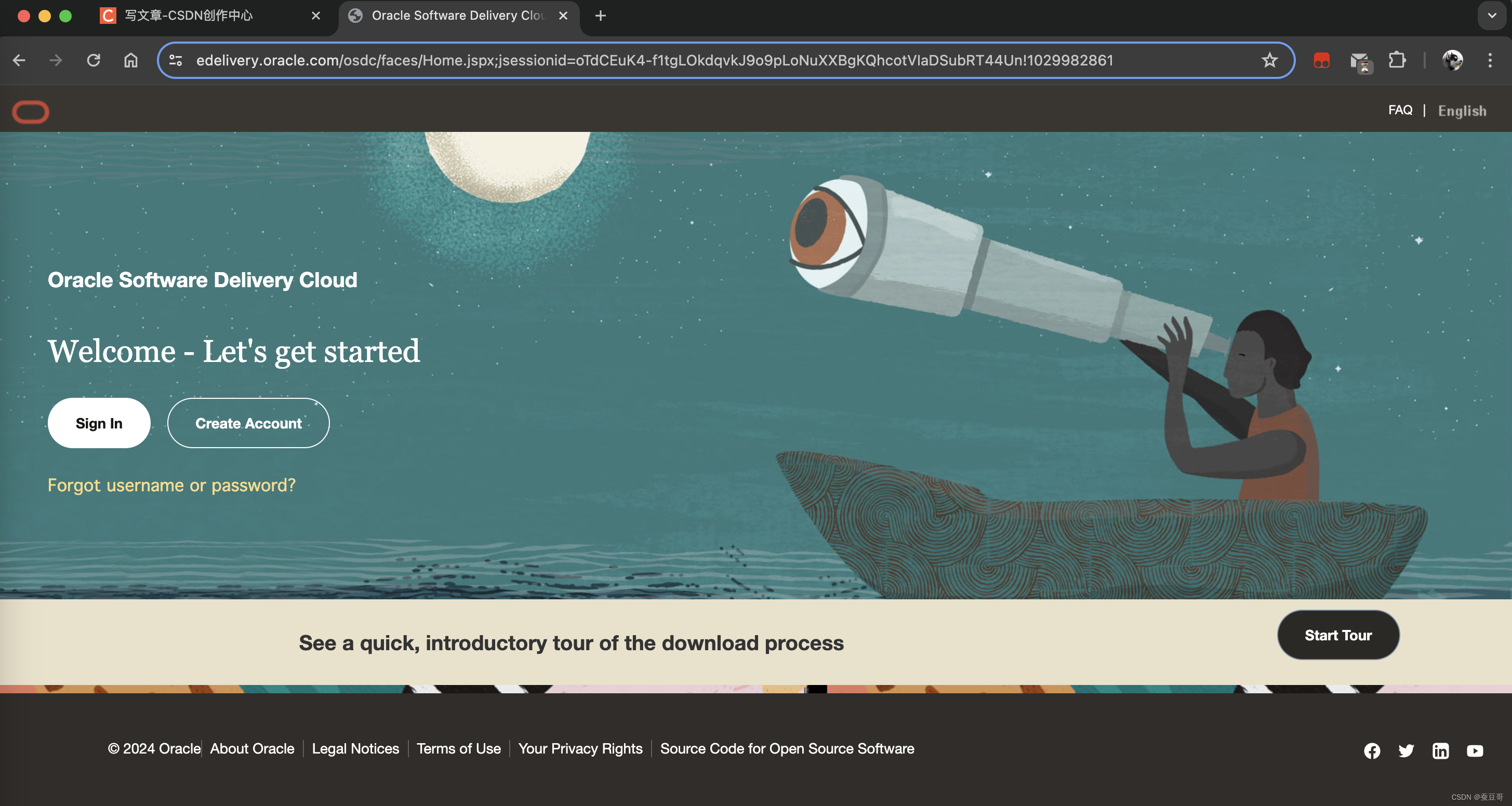Screen dimensions: 1512x806
Task: Open Chrome three-dot menu
Action: 1490,60
